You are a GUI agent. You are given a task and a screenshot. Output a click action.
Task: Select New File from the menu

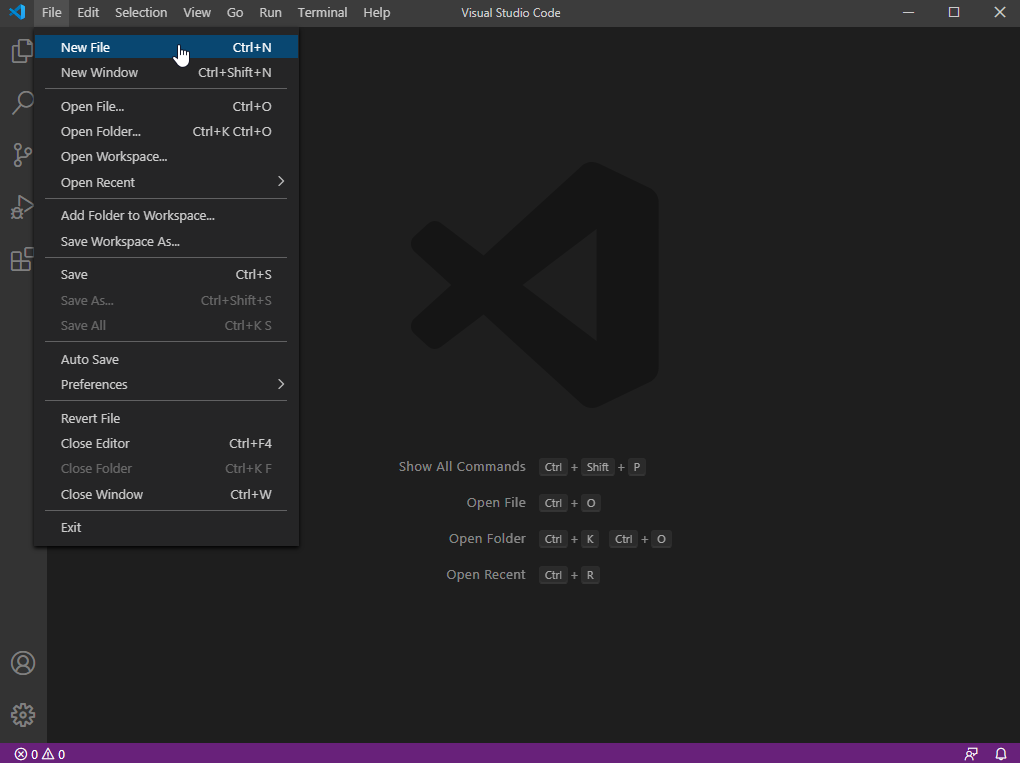tap(86, 47)
